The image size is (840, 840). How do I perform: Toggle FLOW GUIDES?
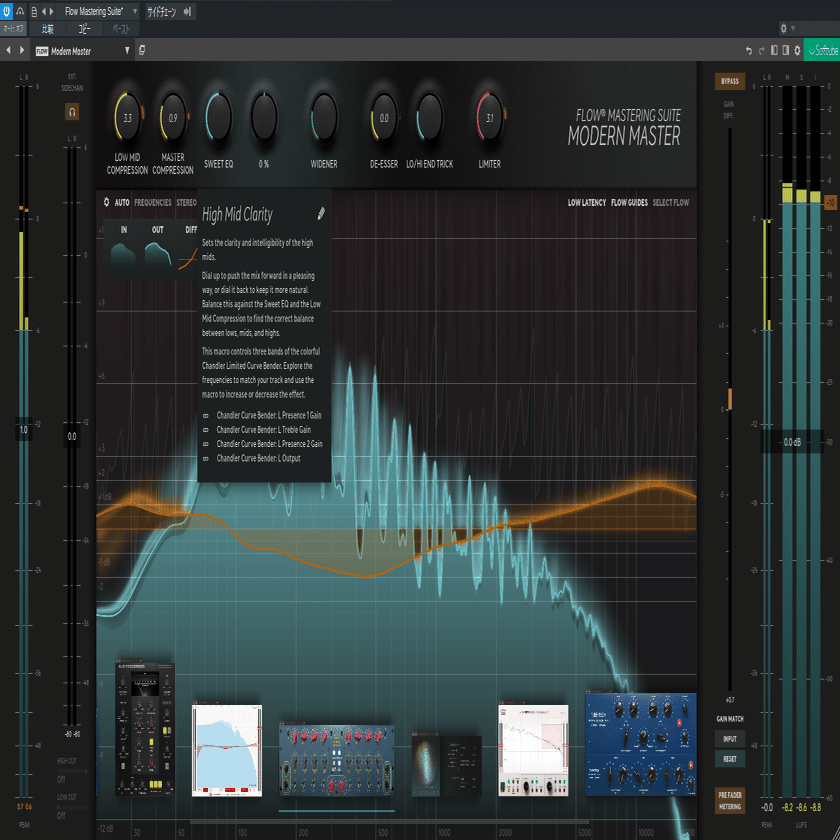point(629,202)
